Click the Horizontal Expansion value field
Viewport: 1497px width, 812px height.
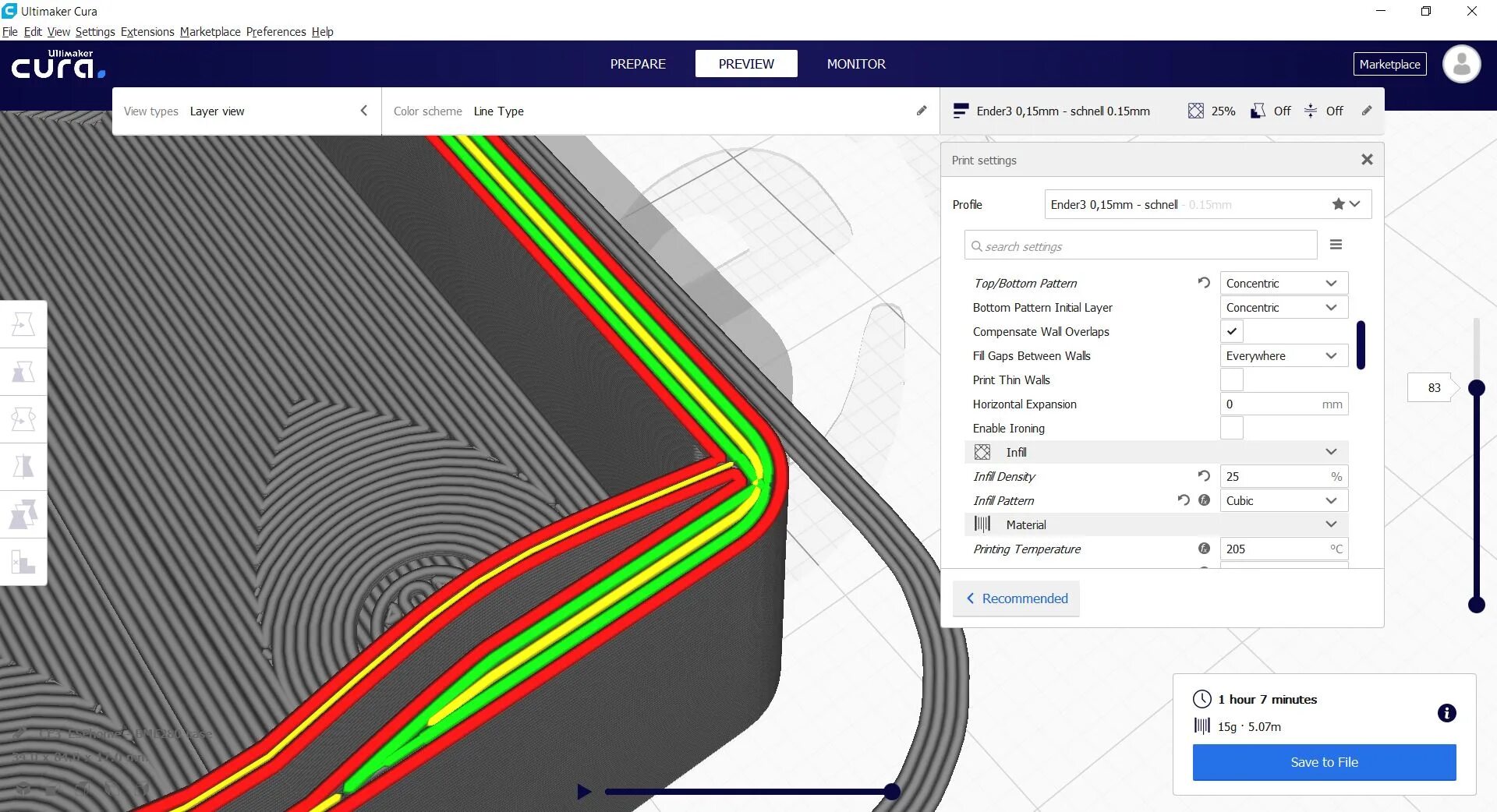click(1283, 404)
